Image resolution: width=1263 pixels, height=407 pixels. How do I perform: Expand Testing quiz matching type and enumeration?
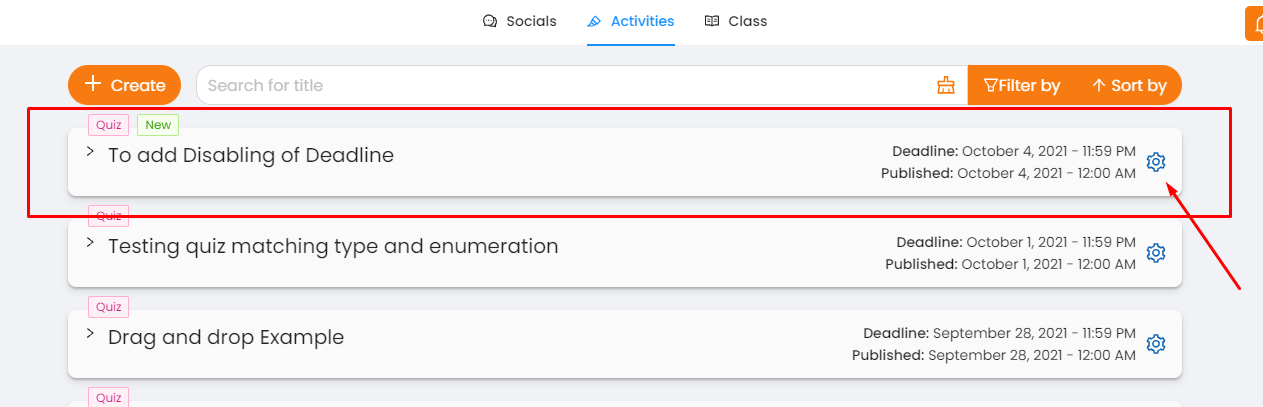coord(90,242)
